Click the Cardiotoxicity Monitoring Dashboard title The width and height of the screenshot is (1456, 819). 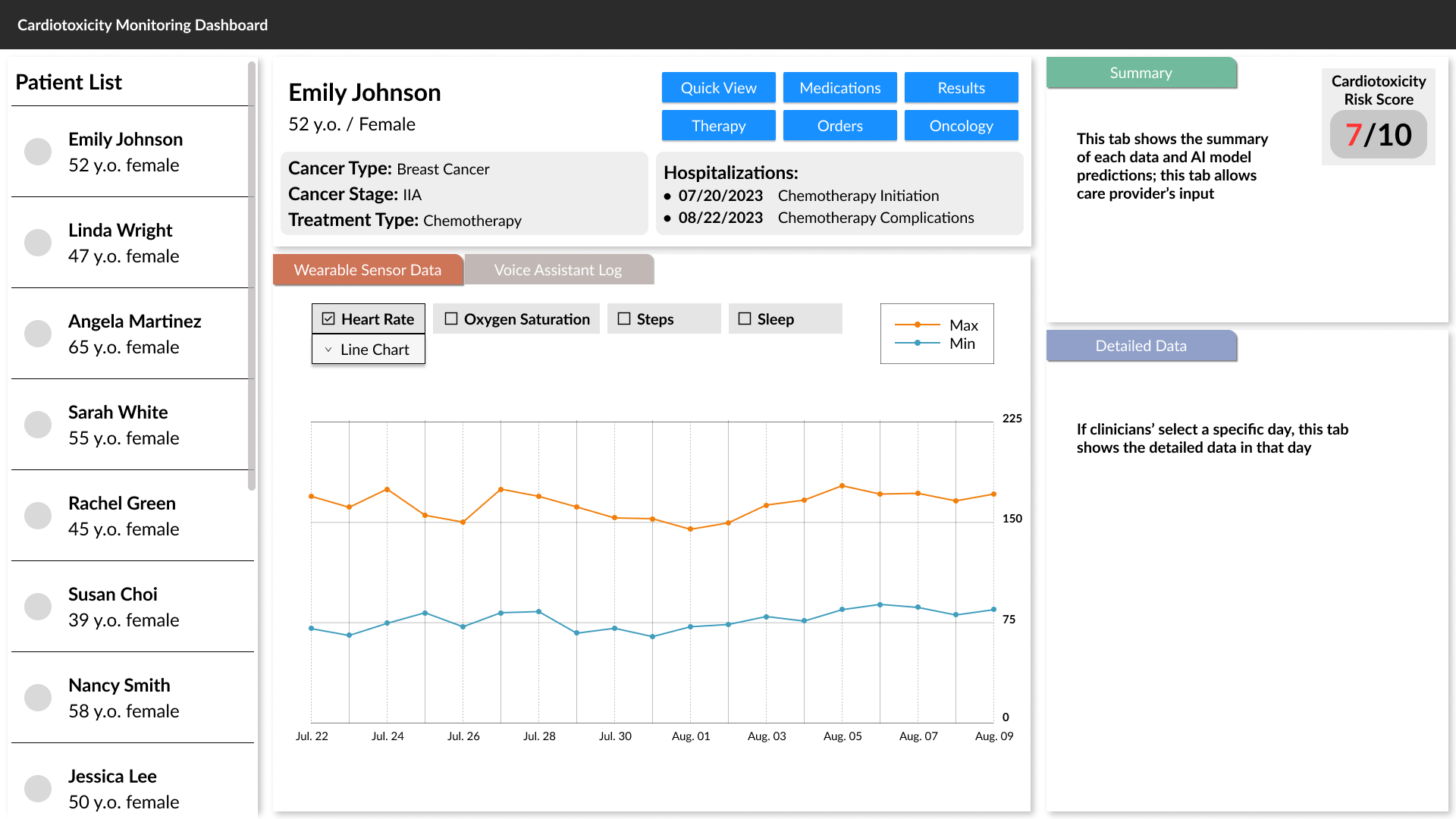[x=143, y=25]
